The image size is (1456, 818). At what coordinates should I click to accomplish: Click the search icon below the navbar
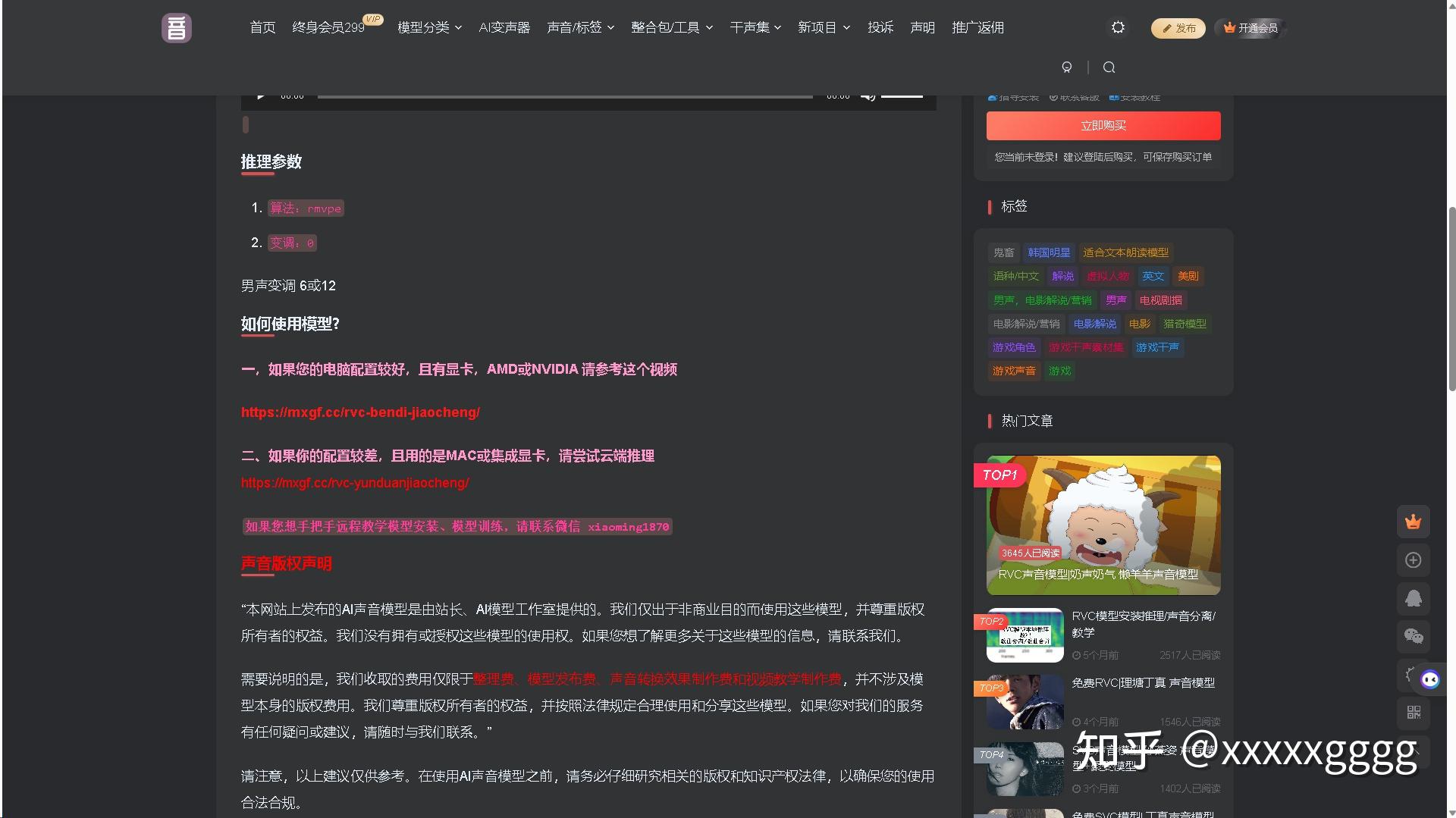click(1109, 67)
